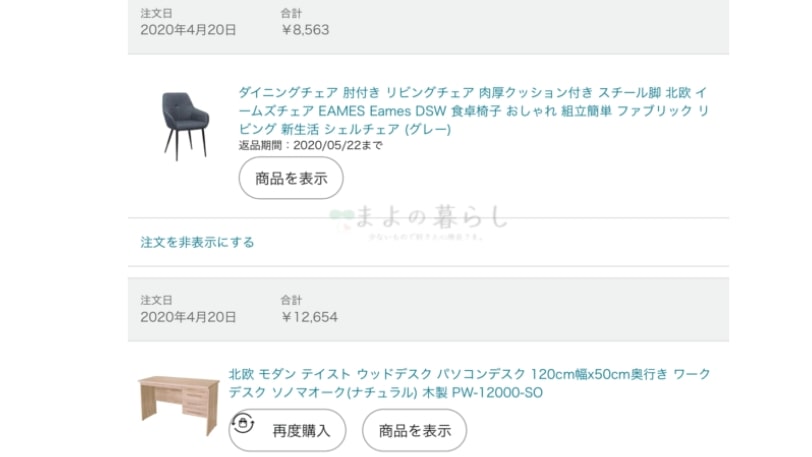Open the ダイニングチェア 肘付き product title link
Viewport: 812px width, 457px height.
(473, 111)
